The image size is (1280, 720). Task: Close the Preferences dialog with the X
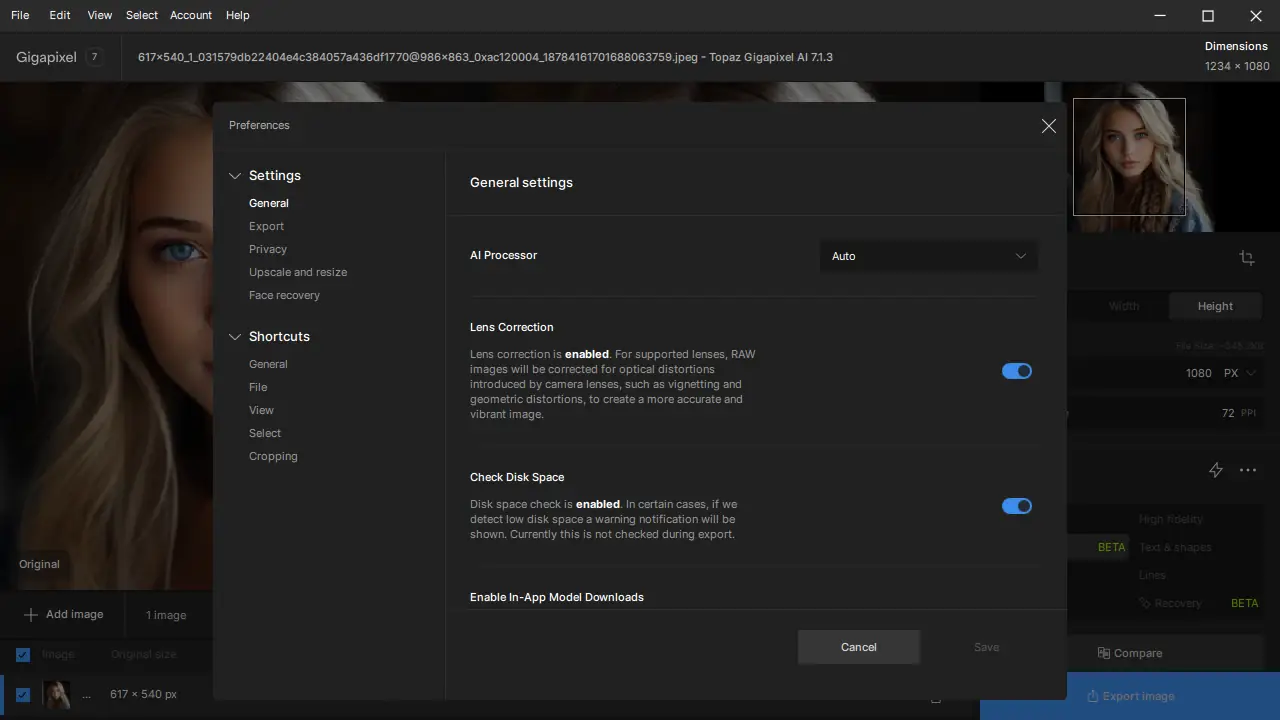tap(1048, 126)
